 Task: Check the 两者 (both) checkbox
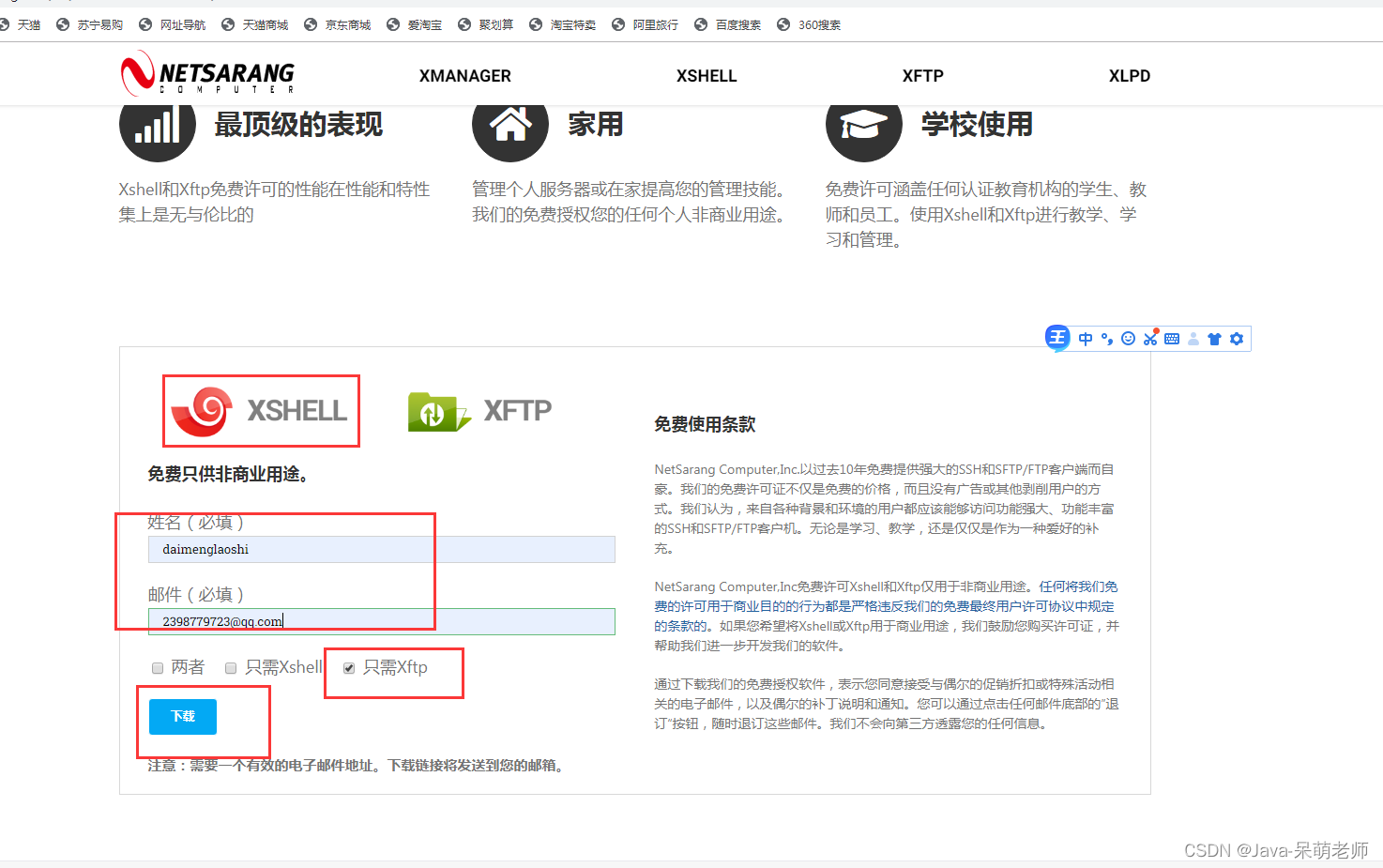(158, 668)
